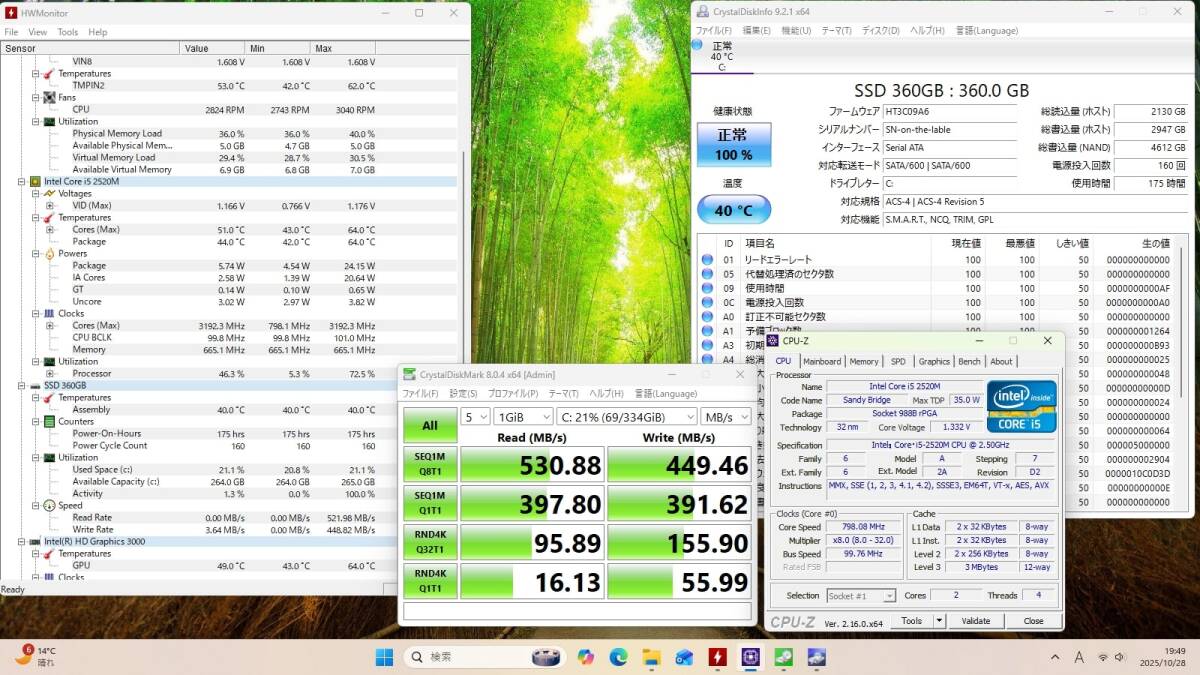Image resolution: width=1200 pixels, height=675 pixels.
Task: Open Microsoft Edge from the taskbar
Action: click(618, 657)
